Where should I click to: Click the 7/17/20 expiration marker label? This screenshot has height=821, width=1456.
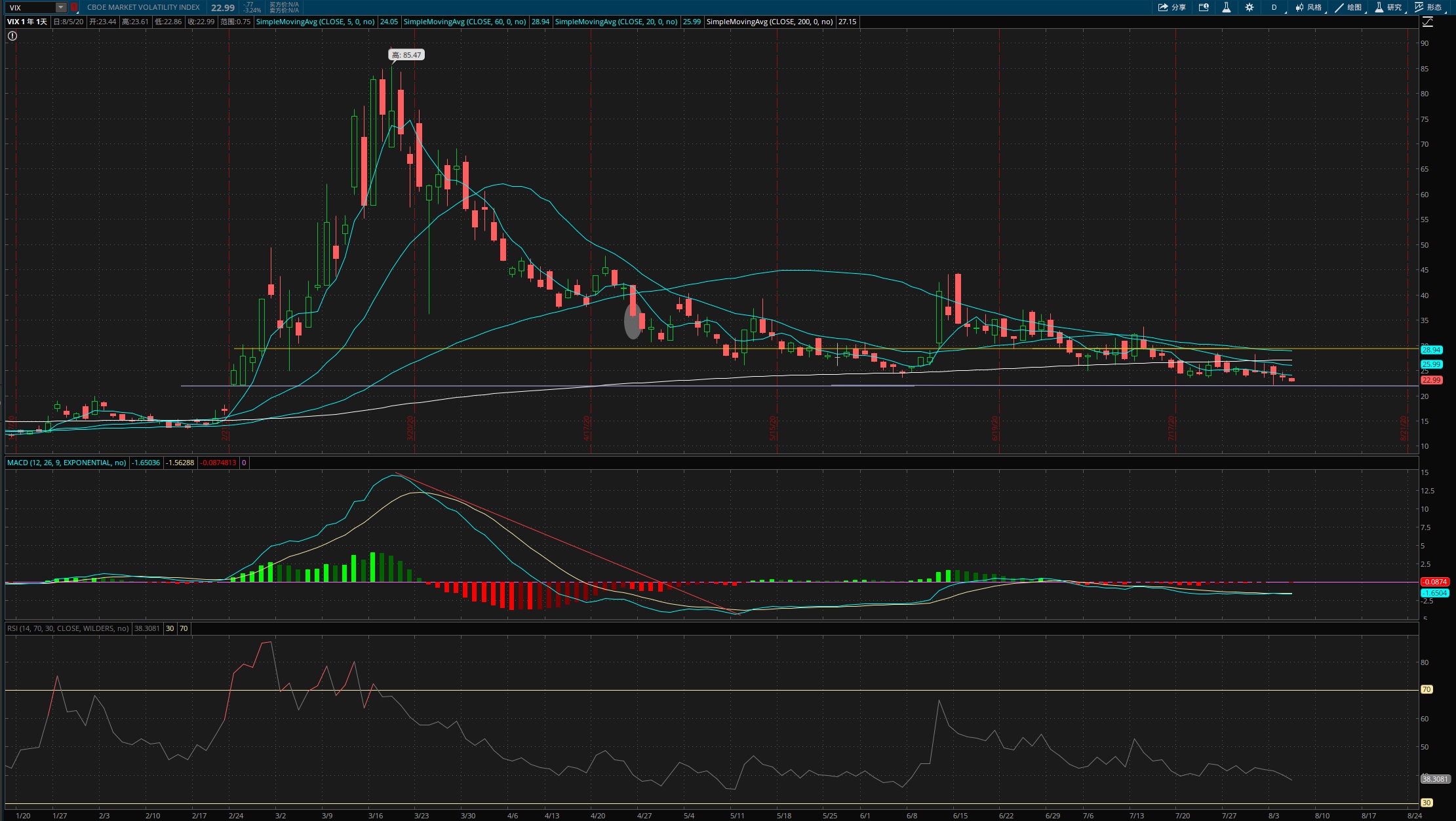(x=1171, y=428)
